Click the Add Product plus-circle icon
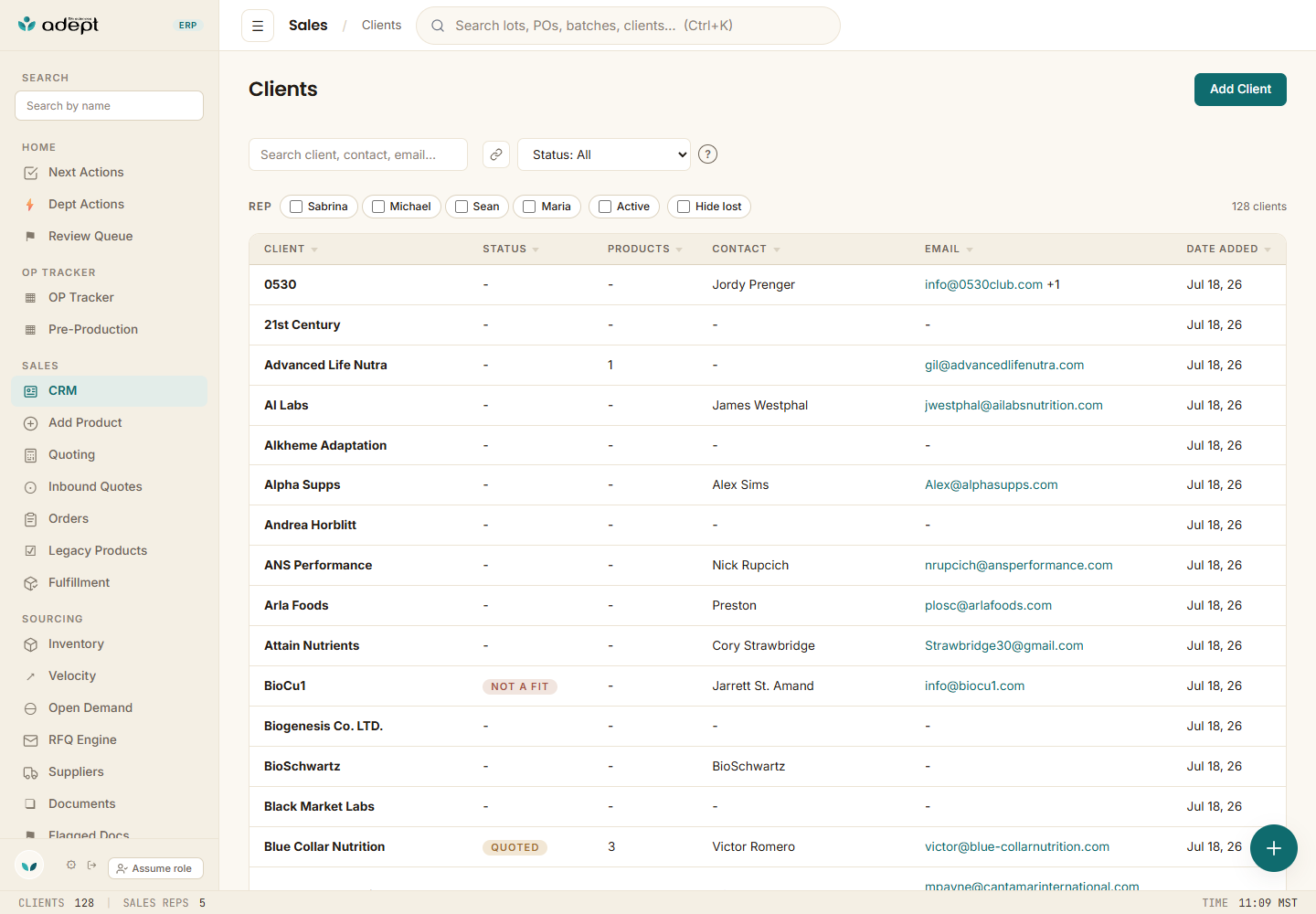Viewport: 1316px width, 914px height. coord(31,423)
